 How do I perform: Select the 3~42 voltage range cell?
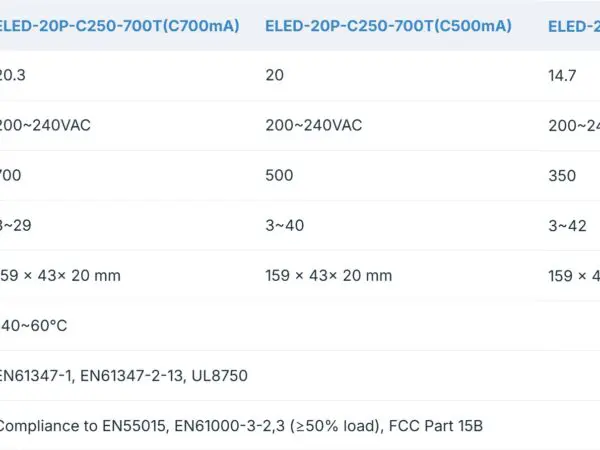point(567,225)
